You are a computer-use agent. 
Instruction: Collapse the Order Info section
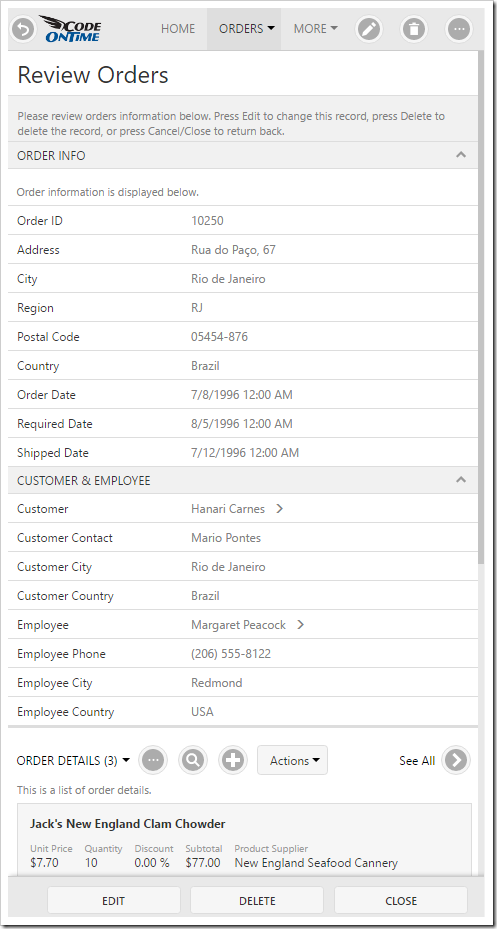coord(461,155)
